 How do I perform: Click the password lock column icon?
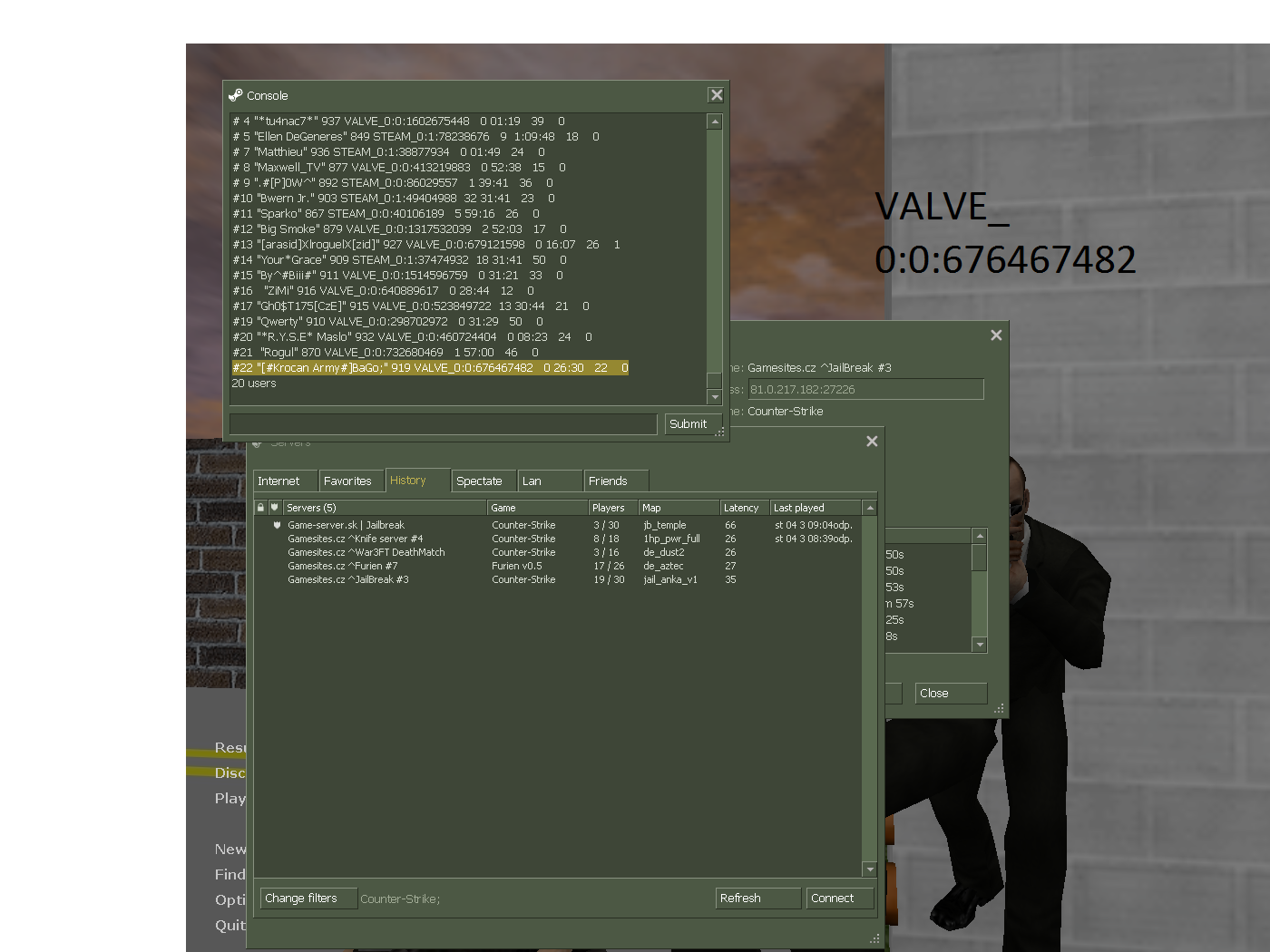[261, 508]
